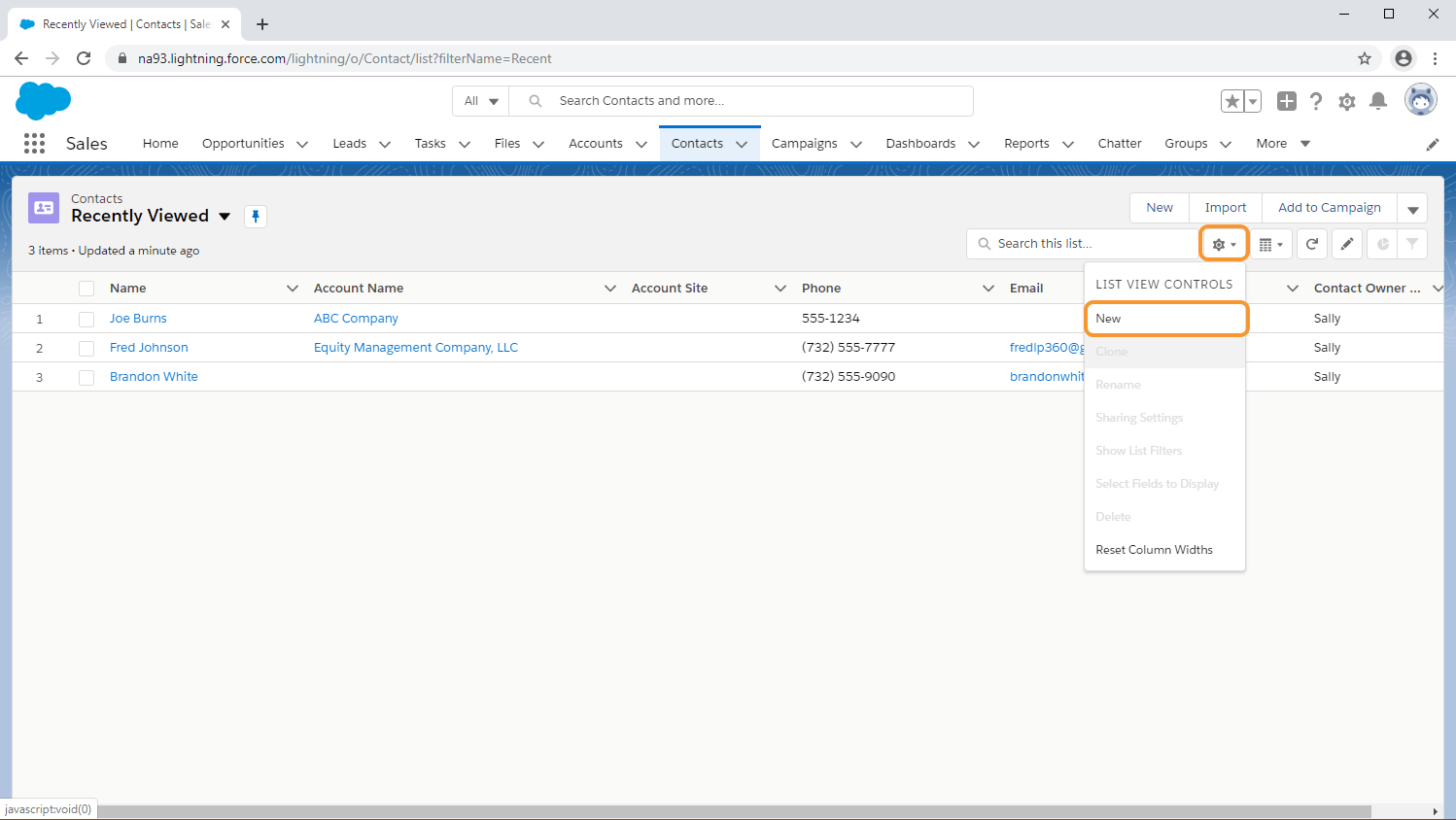Click the refresh list icon

(x=1311, y=243)
